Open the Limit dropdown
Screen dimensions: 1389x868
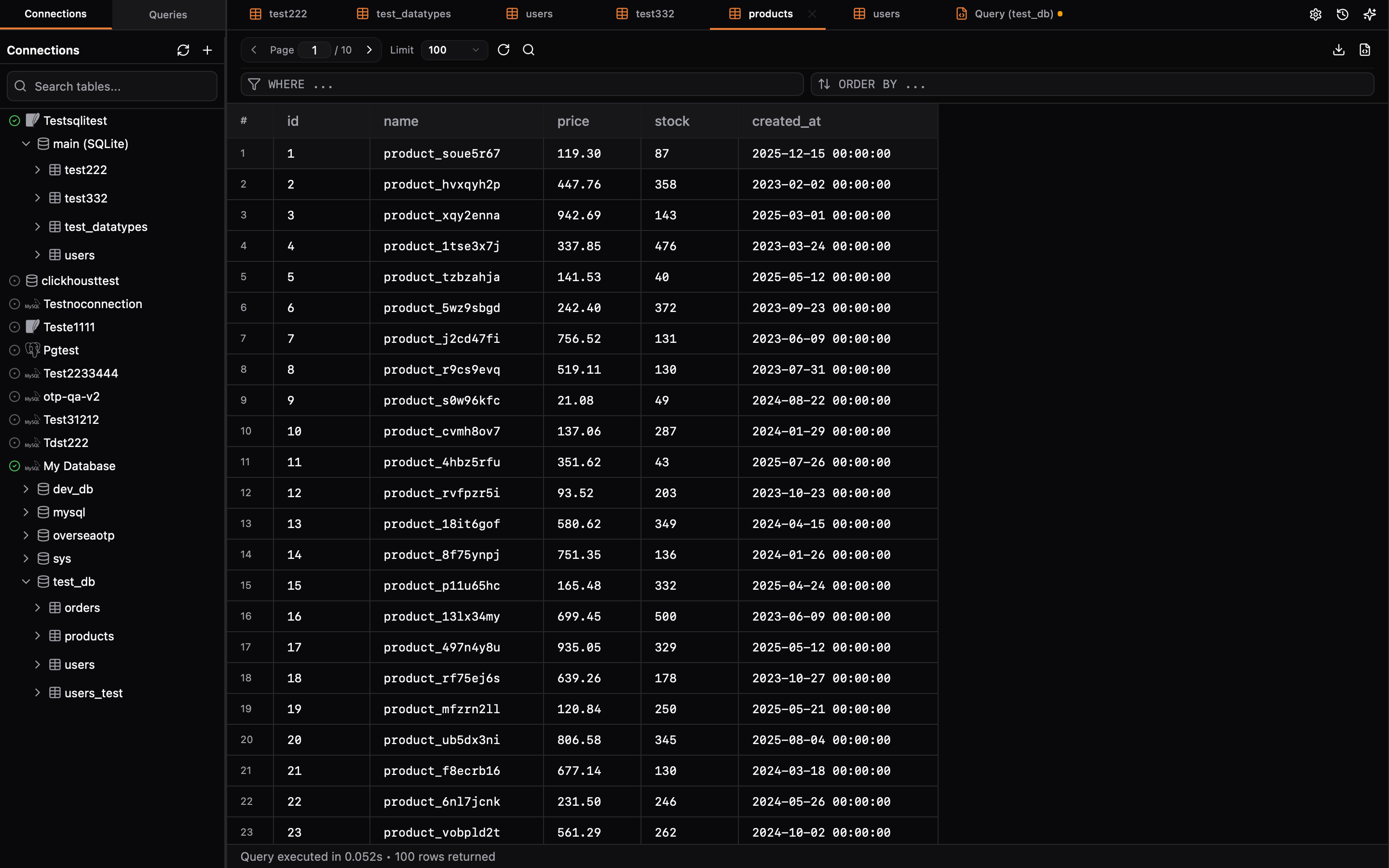(x=453, y=50)
